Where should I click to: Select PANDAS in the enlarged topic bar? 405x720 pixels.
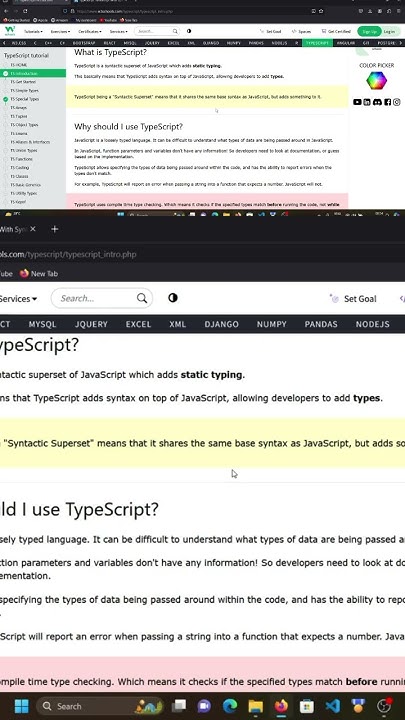click(321, 324)
